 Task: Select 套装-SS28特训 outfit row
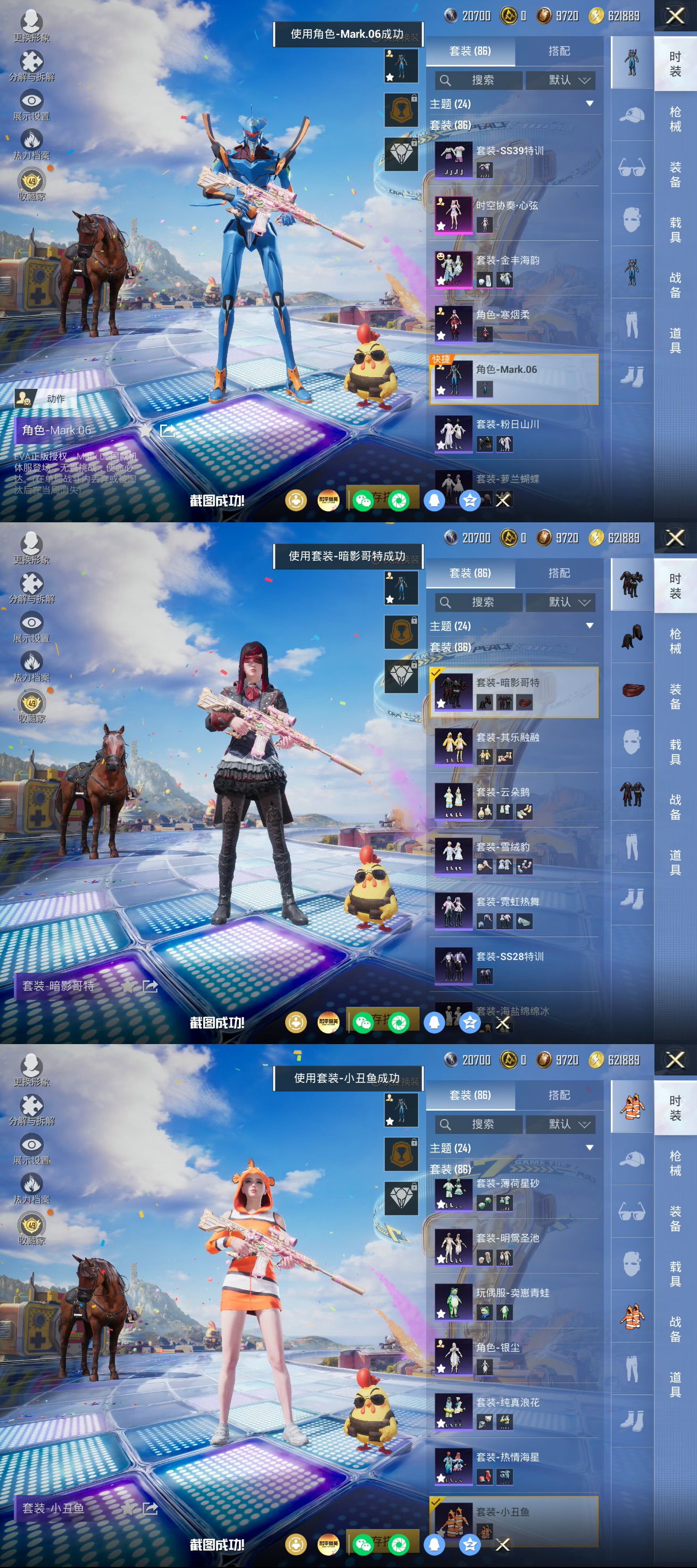click(514, 966)
